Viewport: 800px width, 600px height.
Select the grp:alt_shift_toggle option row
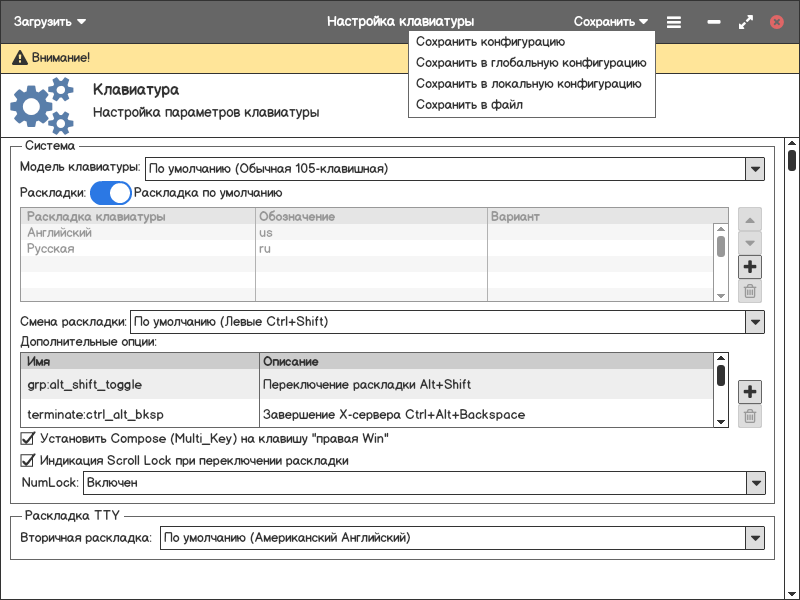[x=140, y=384]
